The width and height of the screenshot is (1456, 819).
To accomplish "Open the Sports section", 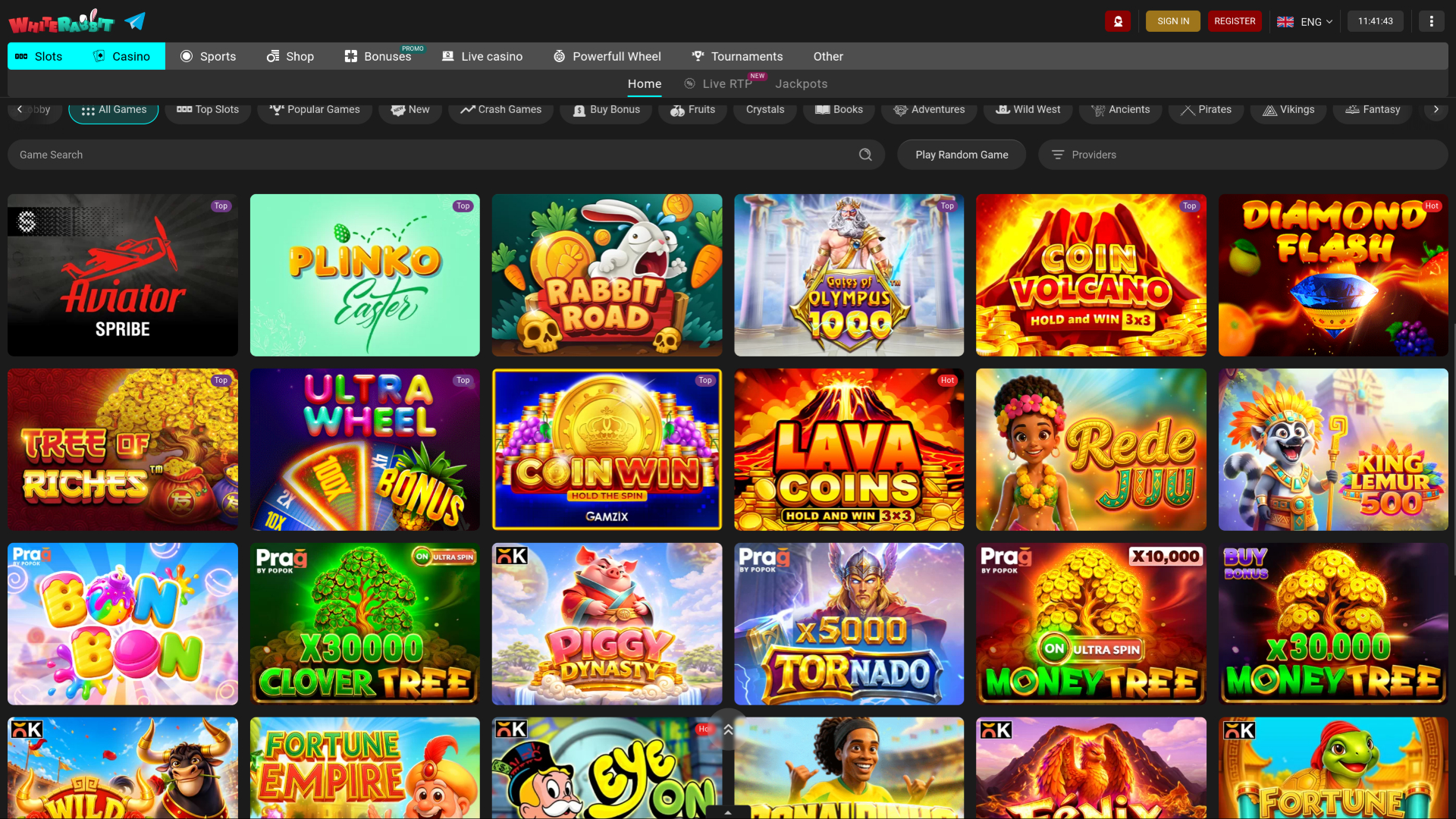I will [208, 56].
